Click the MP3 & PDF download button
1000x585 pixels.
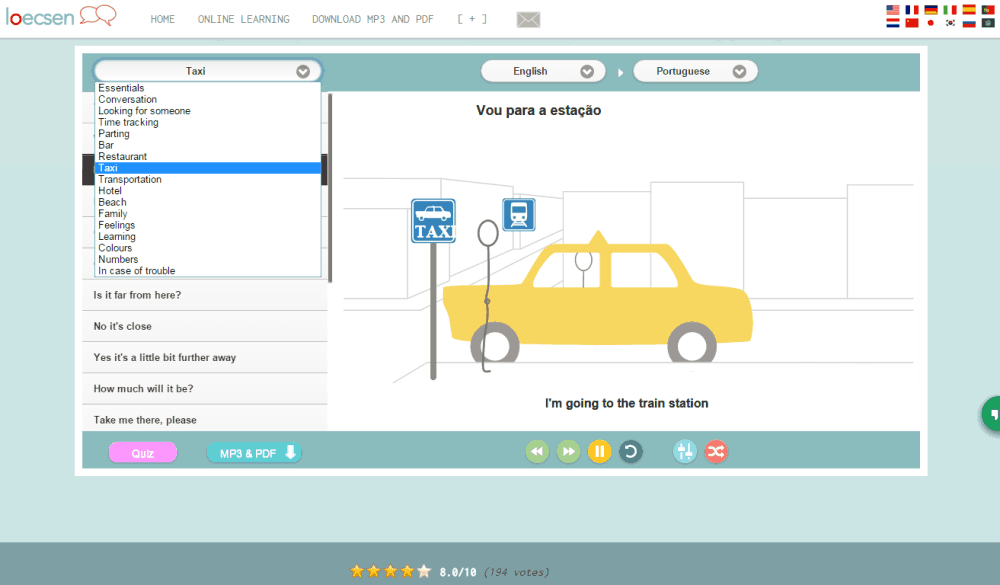pos(254,453)
